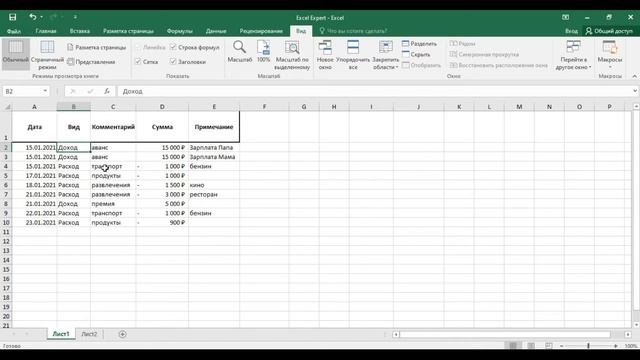The height and width of the screenshot is (360, 640).
Task: Hide the window (Скрыть)
Action: [416, 54]
